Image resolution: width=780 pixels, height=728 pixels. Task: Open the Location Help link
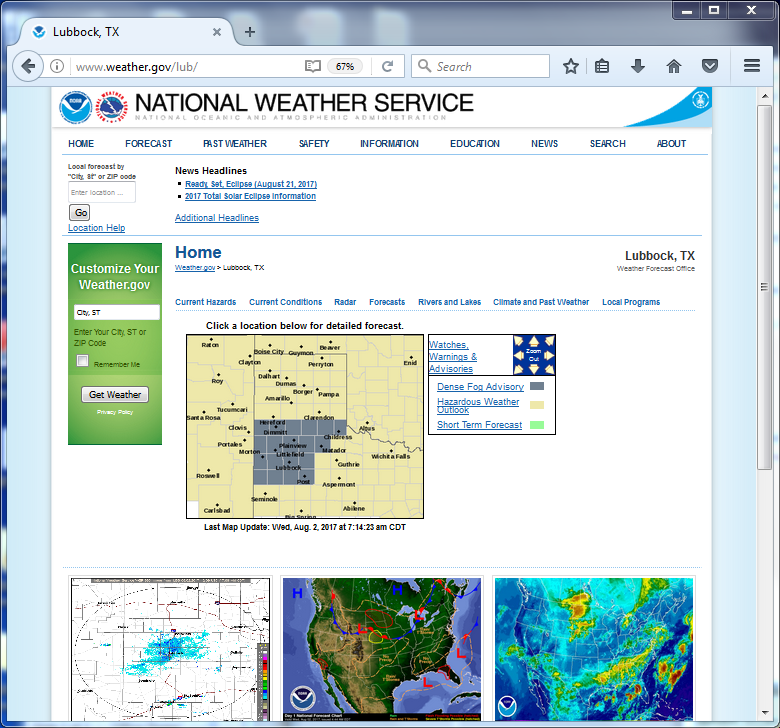pyautogui.click(x=97, y=228)
